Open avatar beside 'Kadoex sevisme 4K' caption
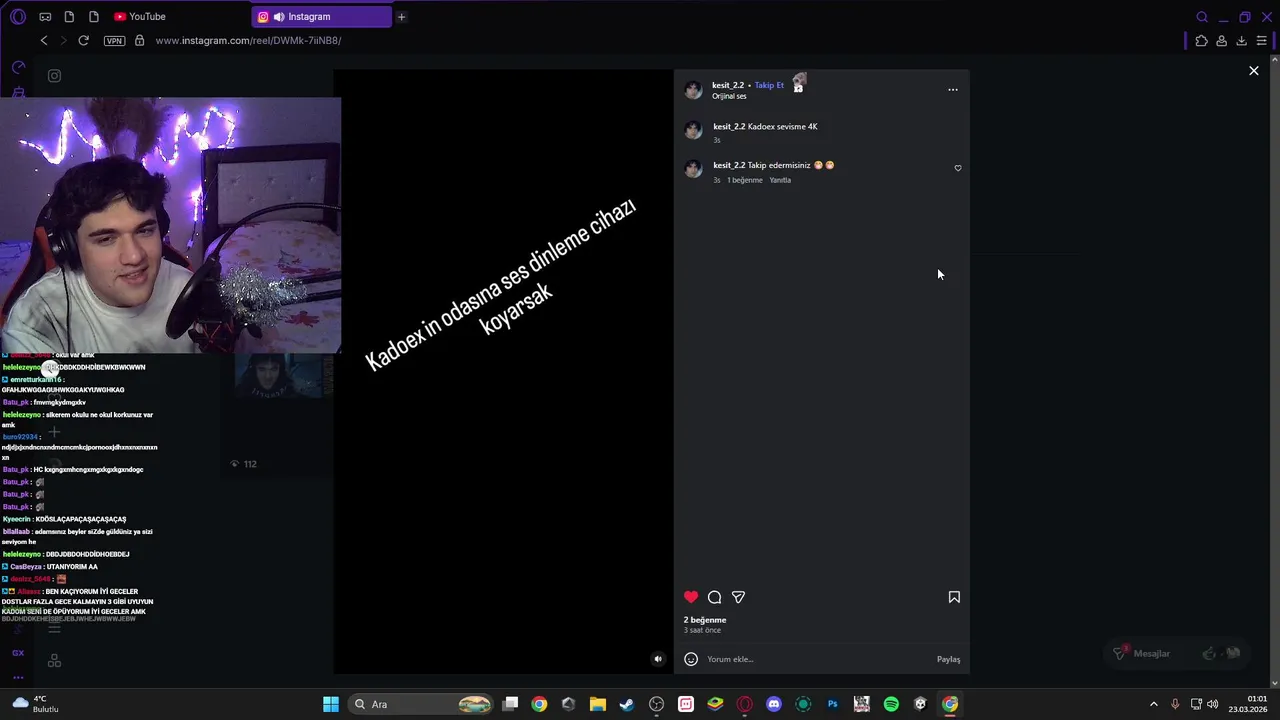 [x=693, y=130]
